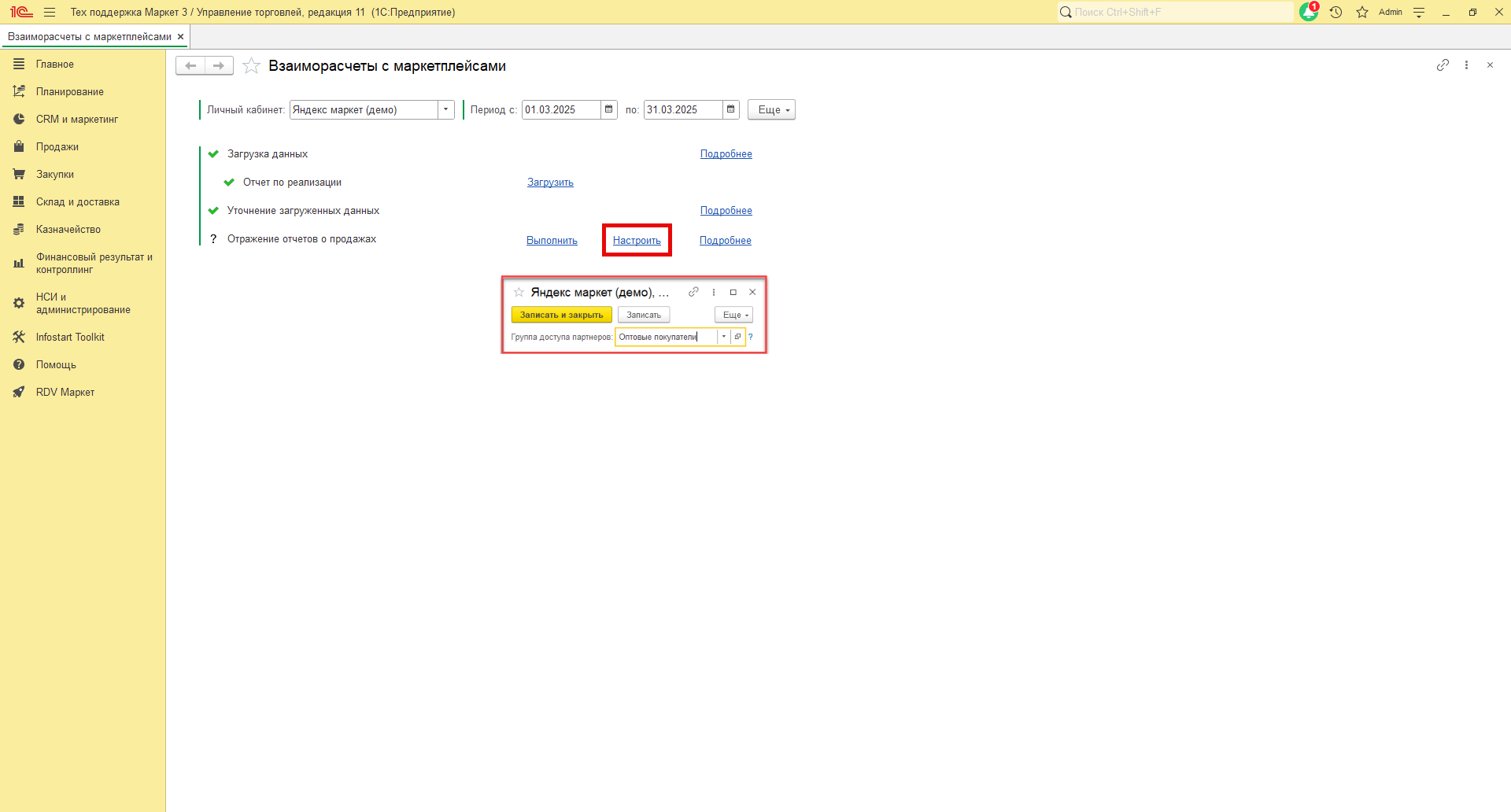The image size is (1511, 812).
Task: Open the open-form icon next to Оптовые покупатели
Action: [738, 337]
